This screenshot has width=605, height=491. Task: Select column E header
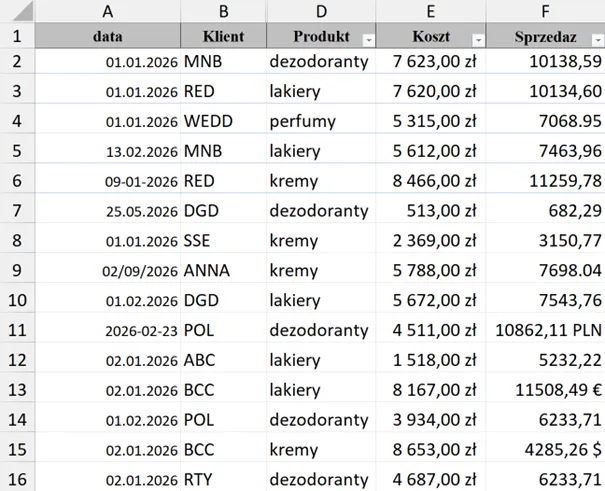[x=431, y=12]
